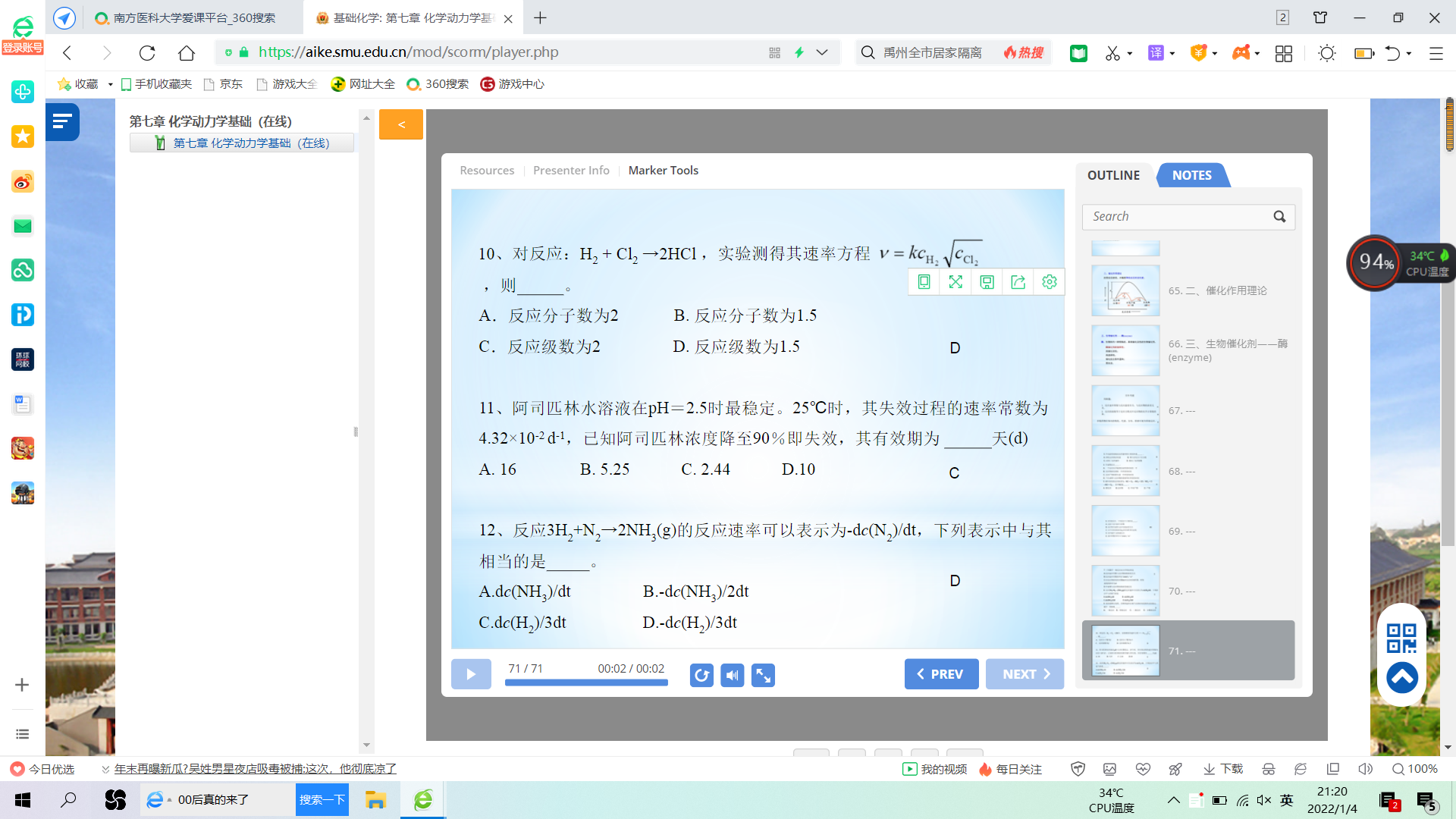1456x819 pixels.
Task: Reload the current page
Action: [x=147, y=52]
